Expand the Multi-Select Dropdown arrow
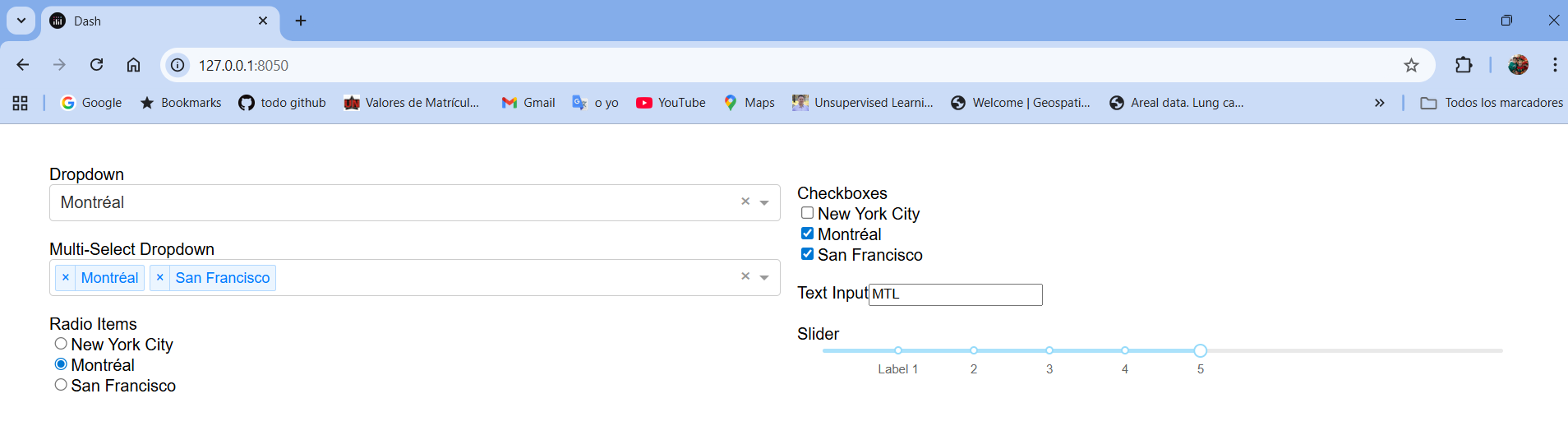Screen dimensions: 1568x440 (x=764, y=278)
